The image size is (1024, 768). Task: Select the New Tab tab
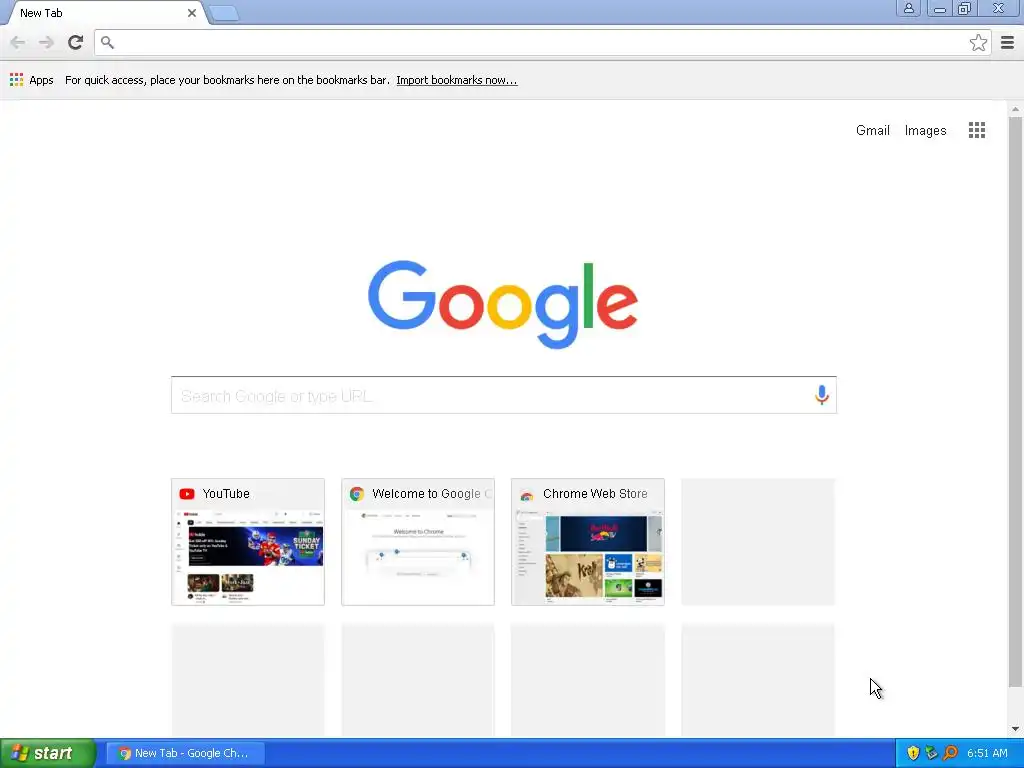pos(104,13)
